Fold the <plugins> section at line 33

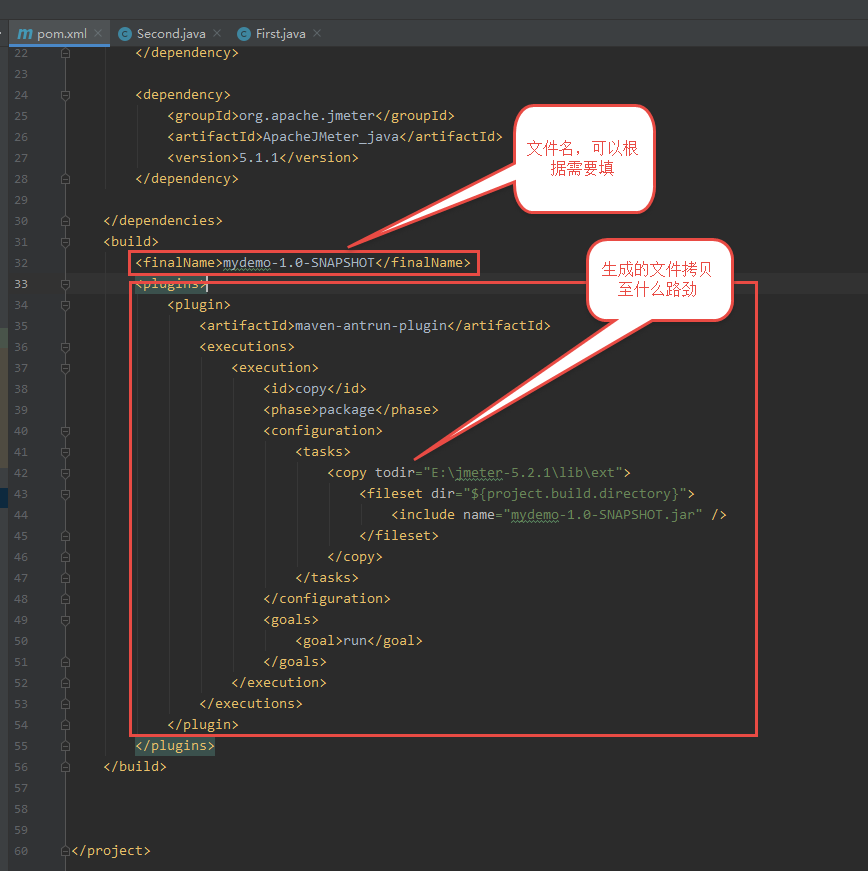coord(66,284)
